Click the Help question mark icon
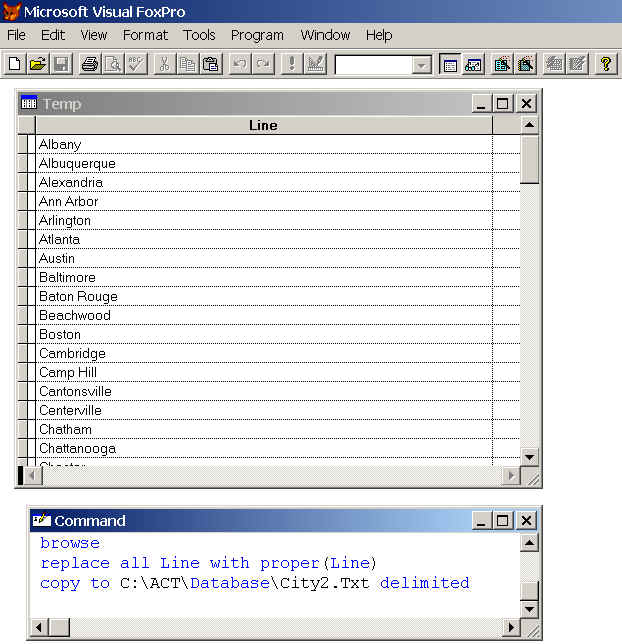 (x=606, y=64)
